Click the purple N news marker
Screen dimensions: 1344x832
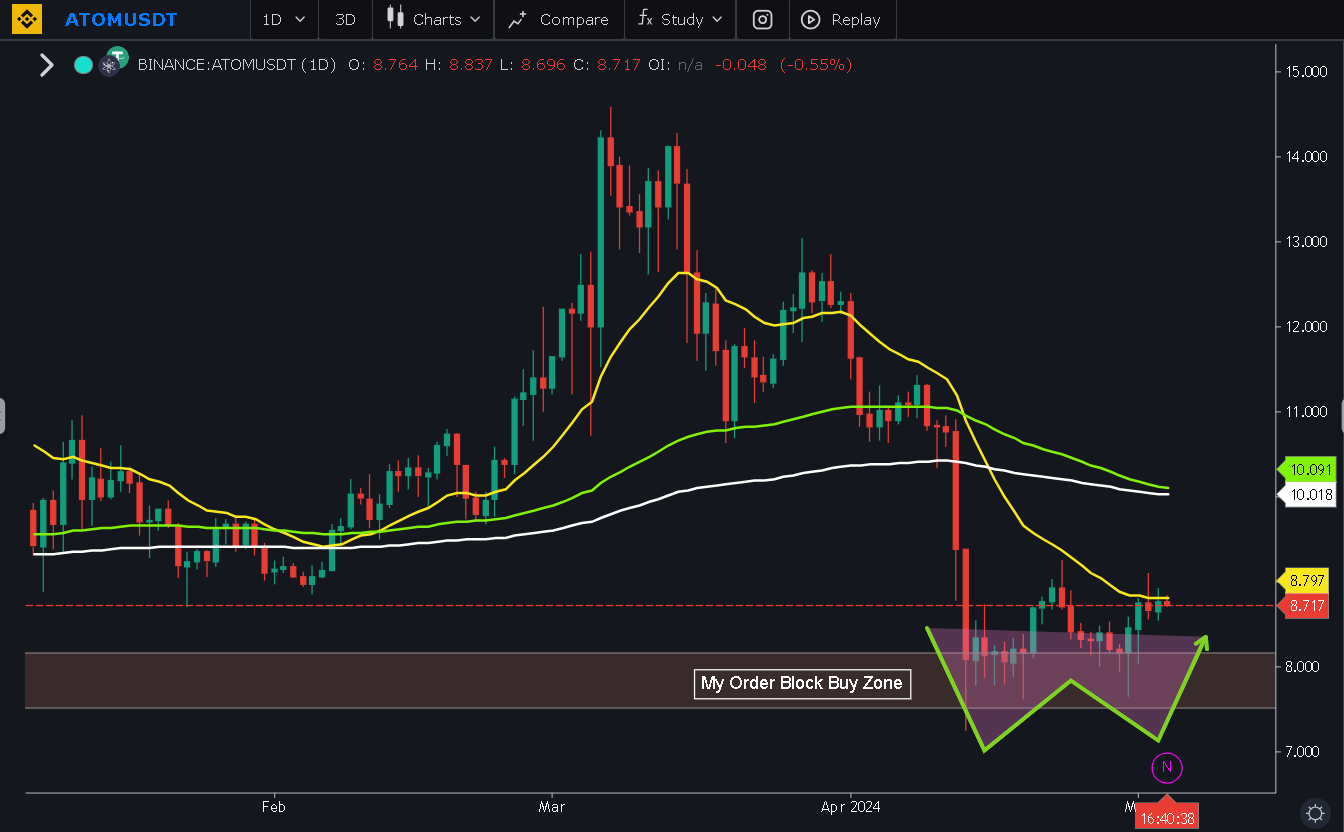pyautogui.click(x=1167, y=768)
